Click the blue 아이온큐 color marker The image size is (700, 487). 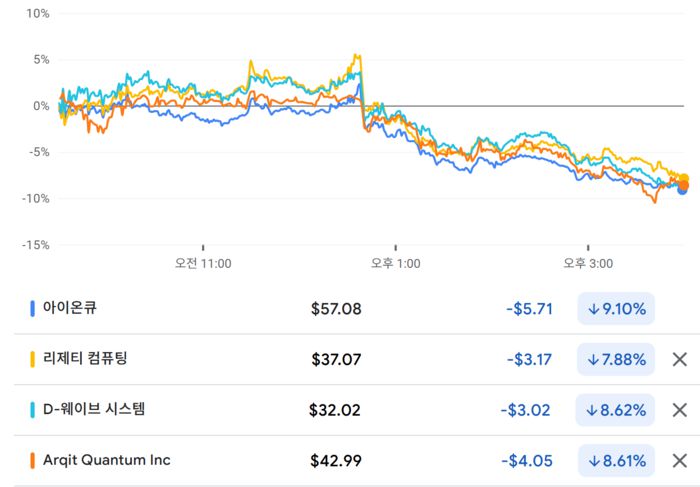coord(33,309)
